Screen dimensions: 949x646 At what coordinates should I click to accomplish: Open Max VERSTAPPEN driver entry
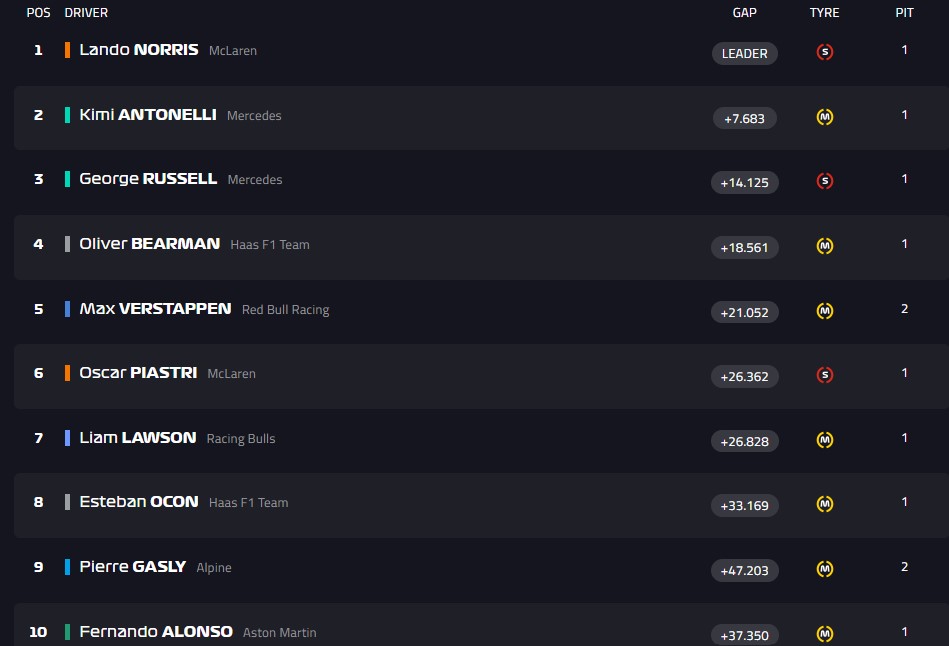[155, 309]
